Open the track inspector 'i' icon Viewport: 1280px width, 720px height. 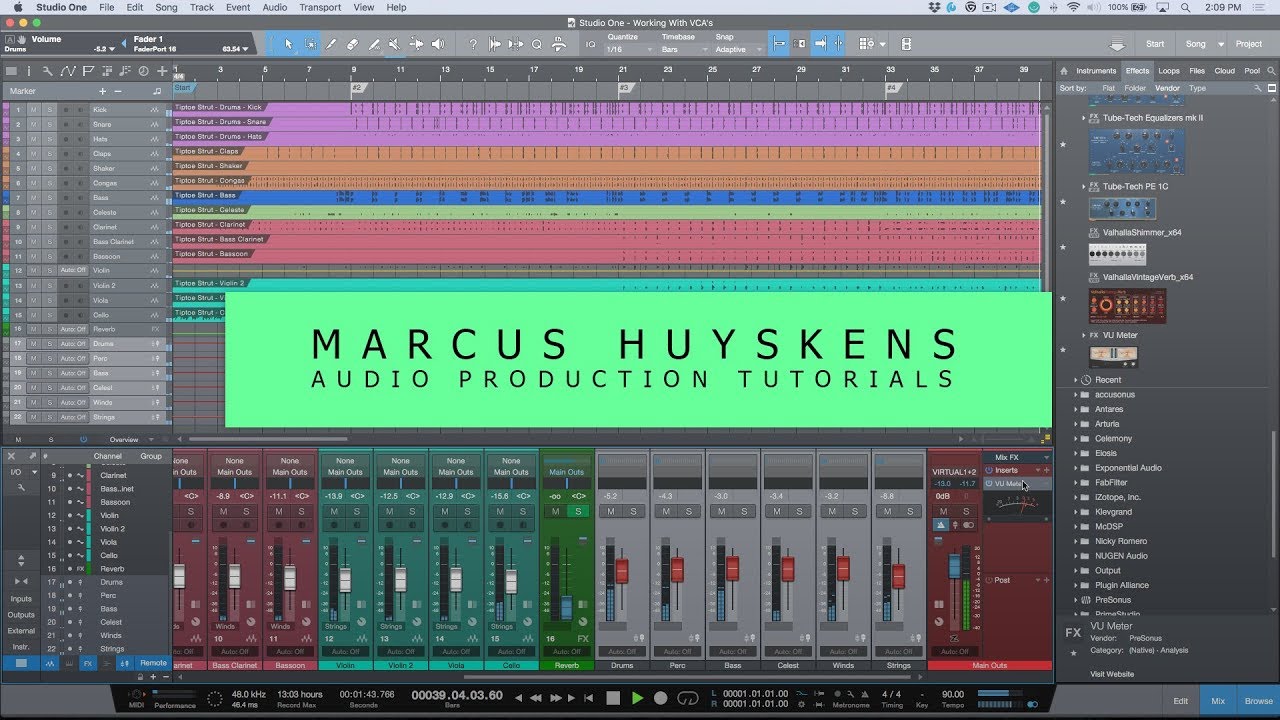(30, 71)
